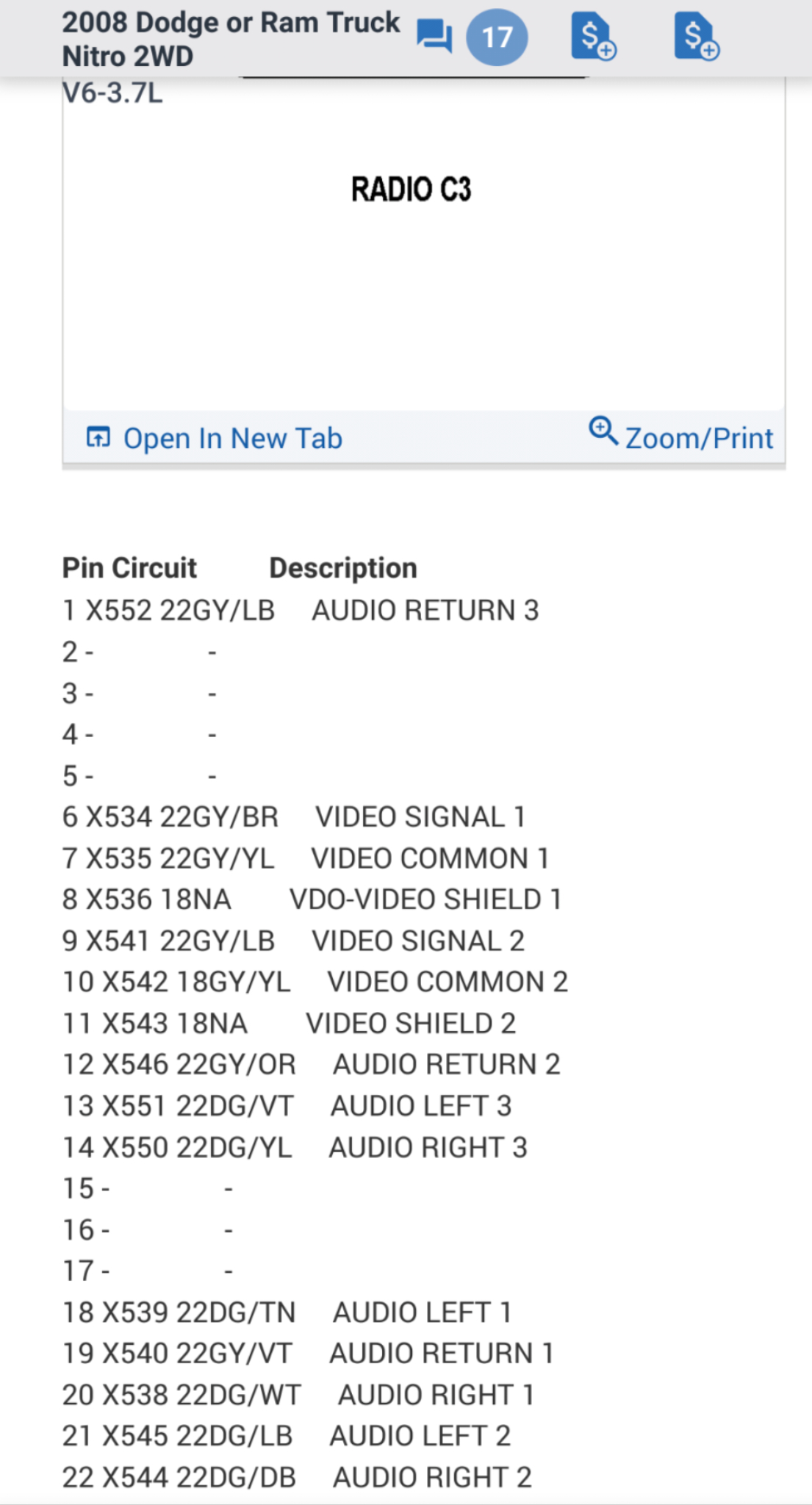Click the magnifying glass zoom icon
812x1505 pixels.
click(x=603, y=431)
